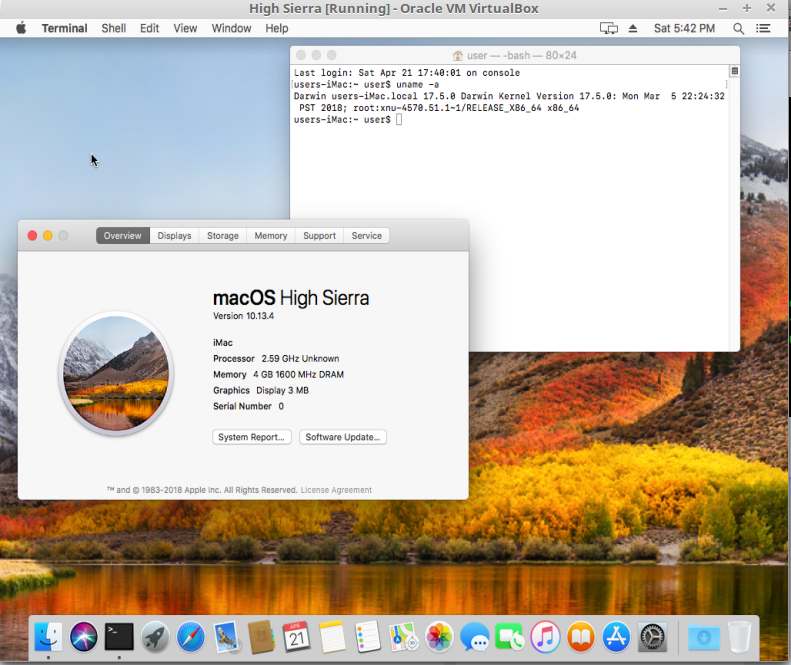Launch Safari from the Dock
The width and height of the screenshot is (791, 665).
click(x=191, y=637)
